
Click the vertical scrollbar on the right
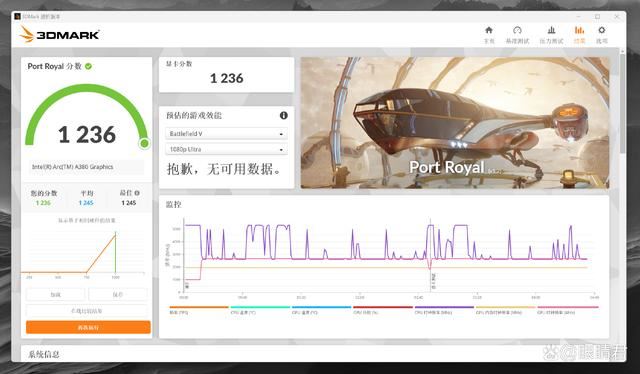(622, 104)
